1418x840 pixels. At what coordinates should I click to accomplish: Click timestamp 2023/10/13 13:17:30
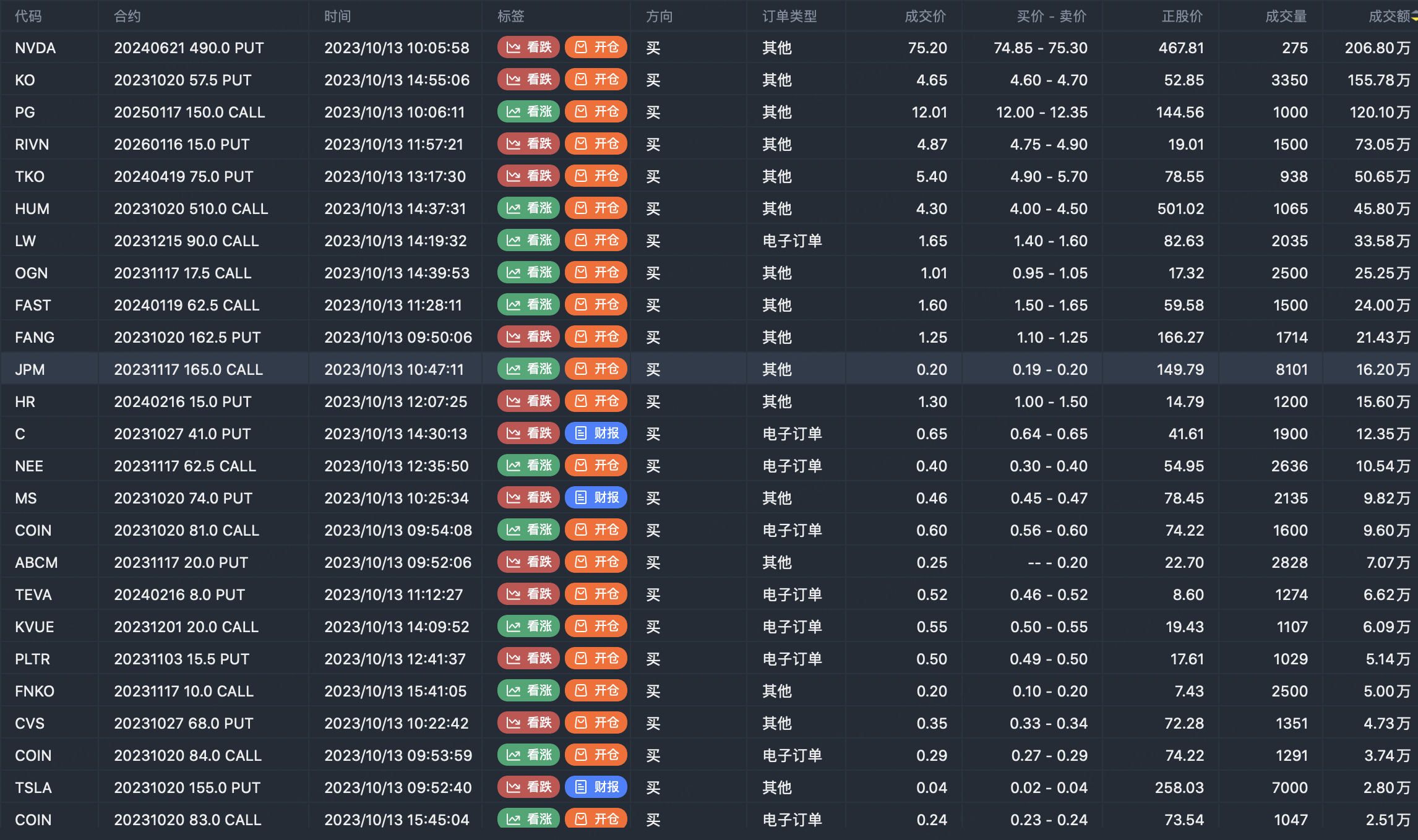(x=395, y=176)
